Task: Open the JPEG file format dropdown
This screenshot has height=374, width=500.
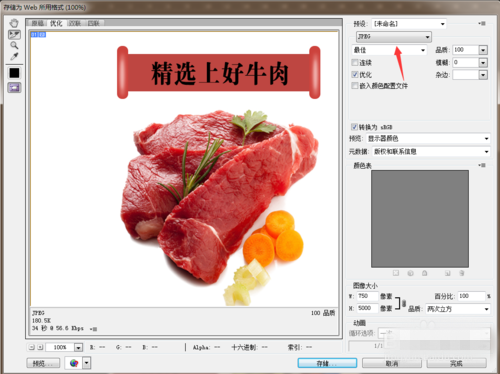Action: click(x=394, y=37)
